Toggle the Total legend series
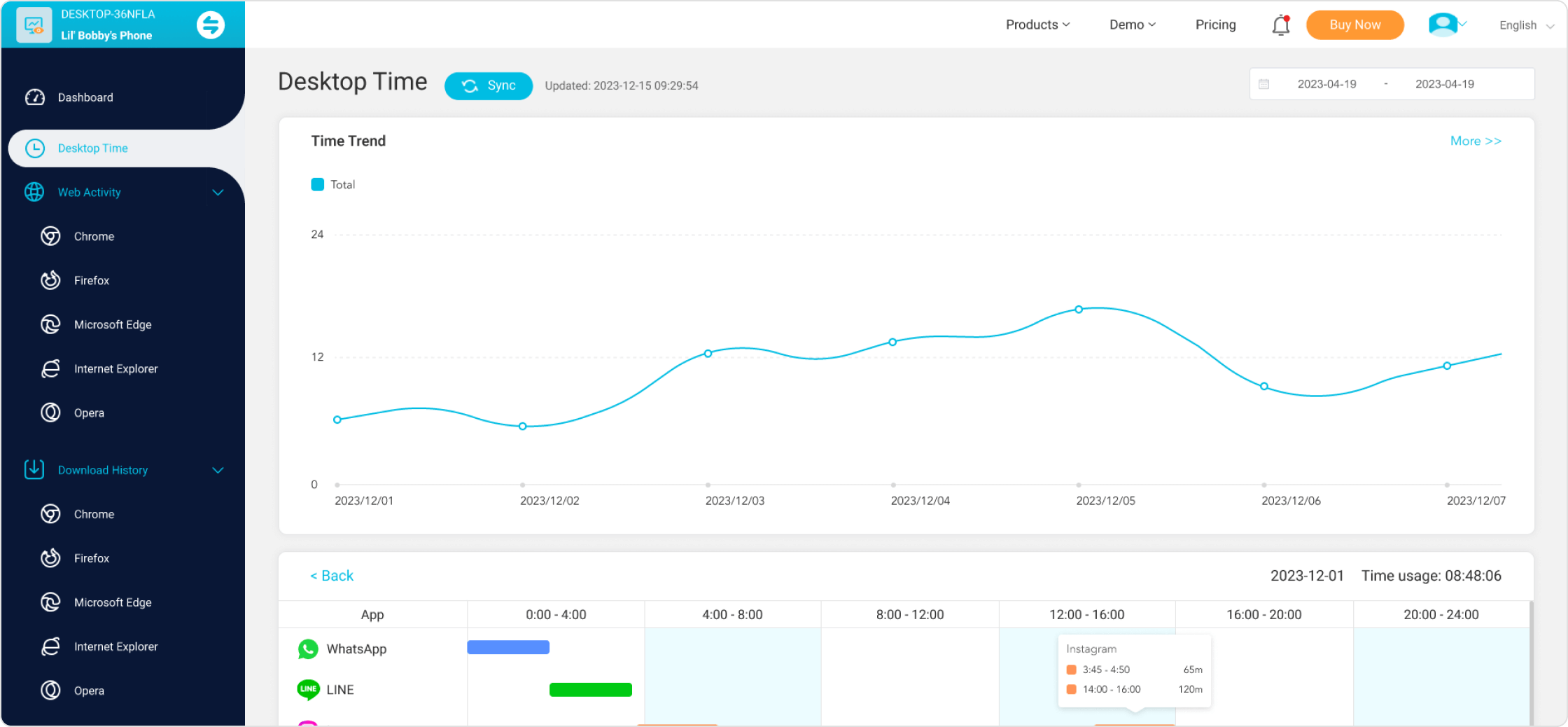The height and width of the screenshot is (727, 1568). [x=333, y=184]
